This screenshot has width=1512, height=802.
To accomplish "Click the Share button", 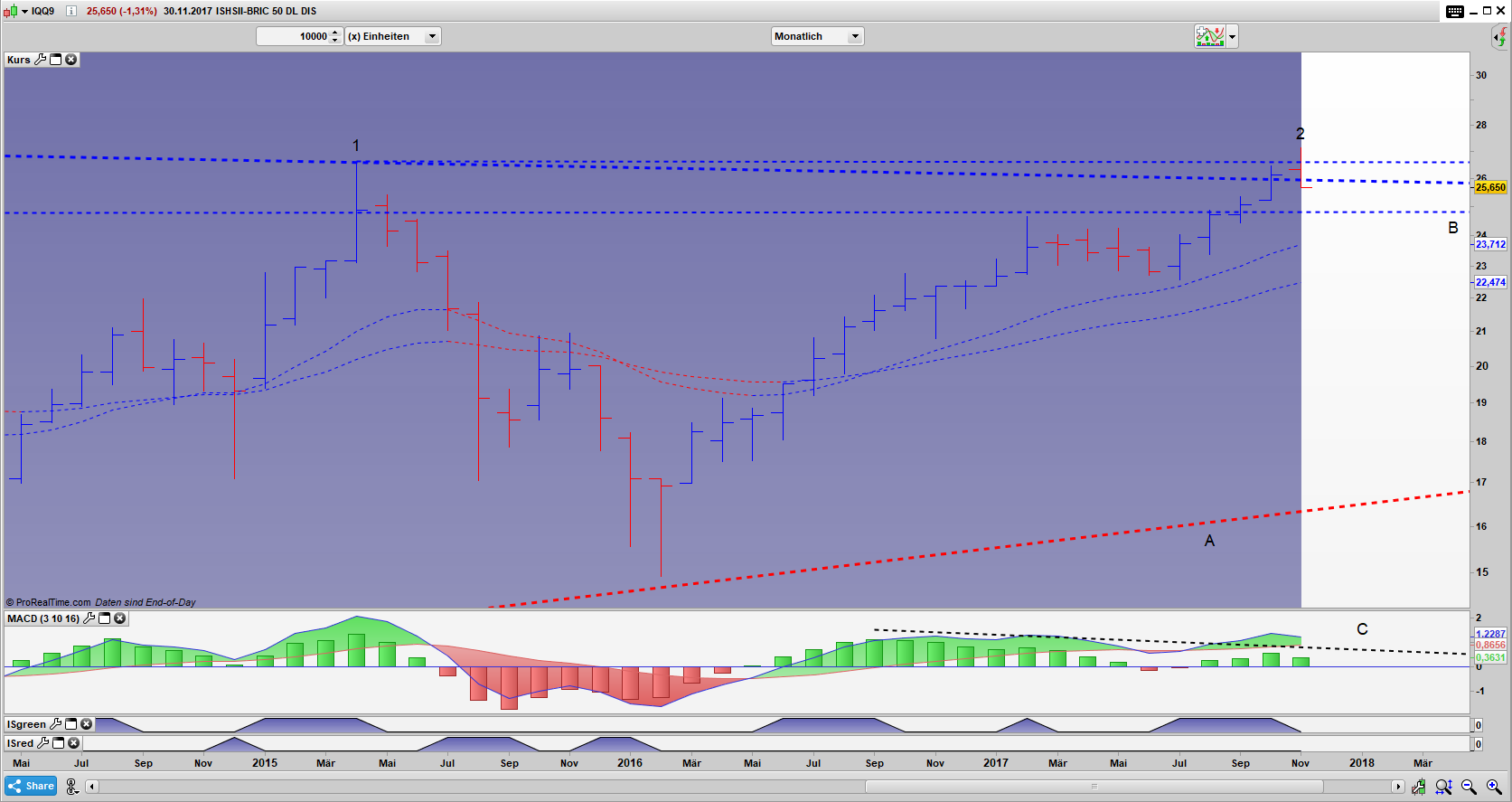I will [x=31, y=786].
